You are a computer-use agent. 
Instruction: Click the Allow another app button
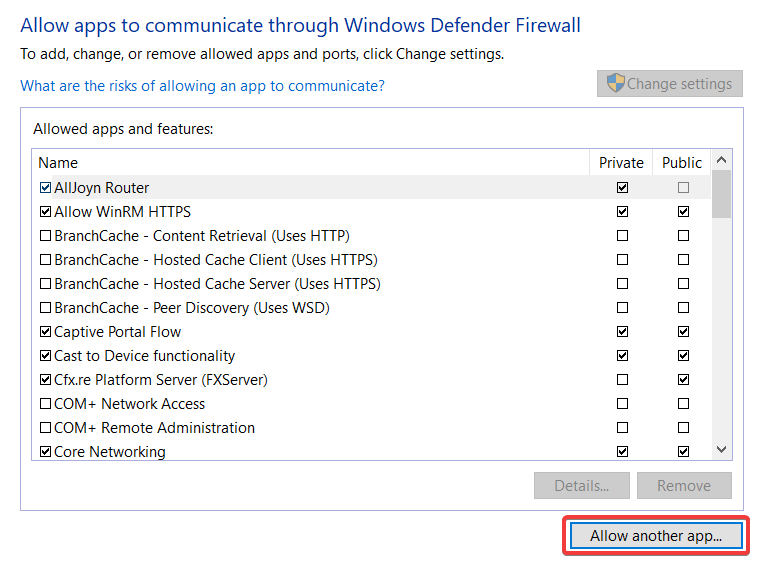tap(656, 536)
